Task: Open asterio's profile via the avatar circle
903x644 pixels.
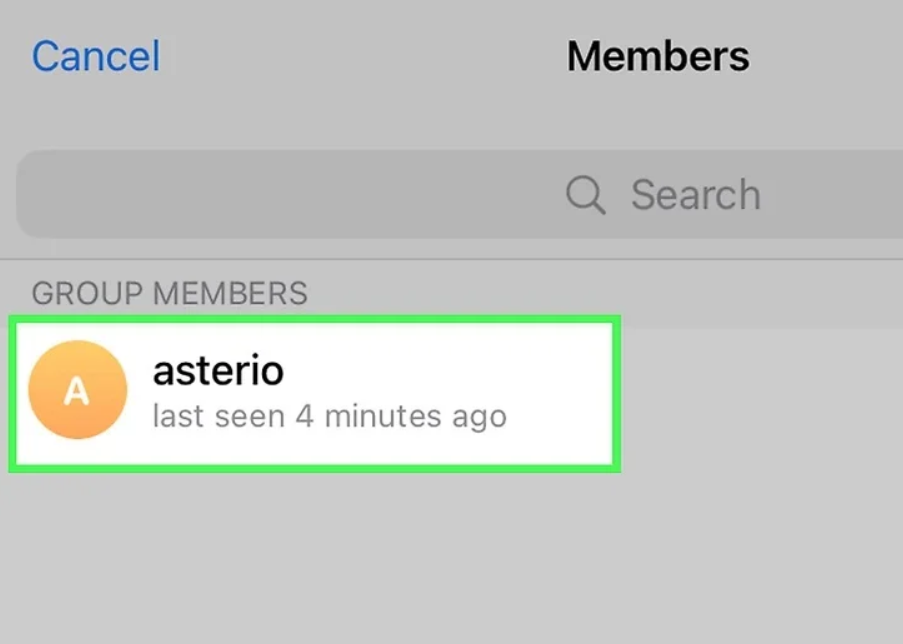Action: click(78, 390)
